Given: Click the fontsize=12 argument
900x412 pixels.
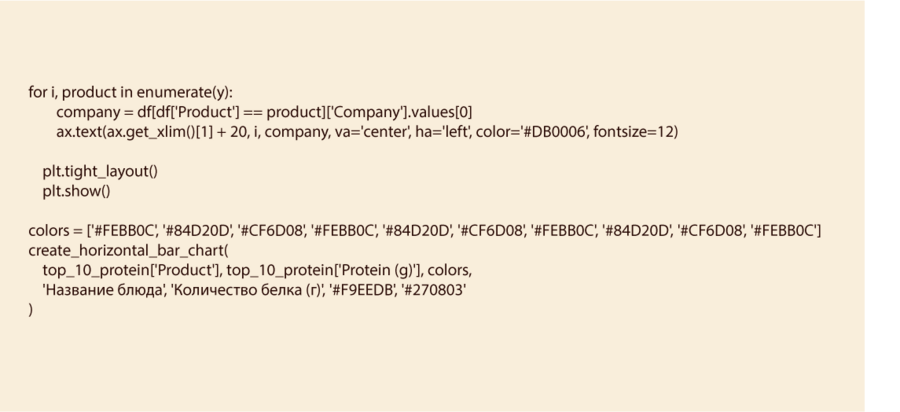Looking at the screenshot, I should (636, 132).
